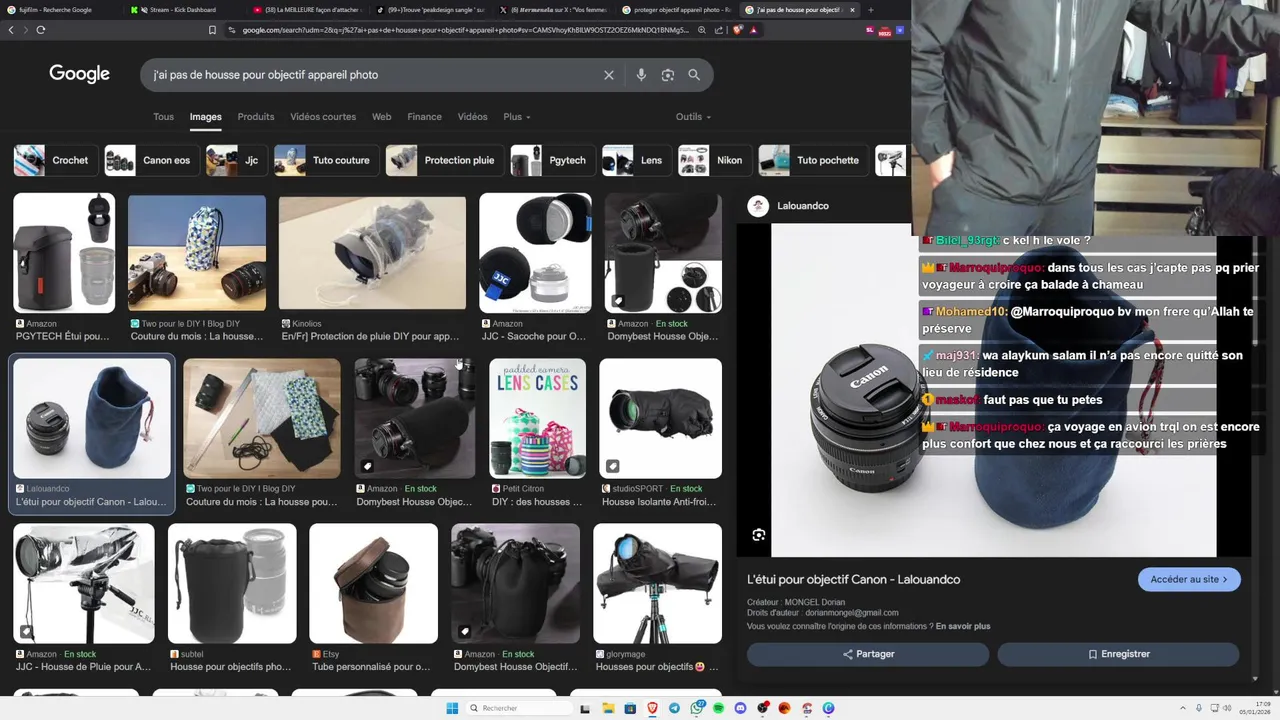Open the Vidéos courtes tab
Screen dimensions: 1280x720
[323, 117]
